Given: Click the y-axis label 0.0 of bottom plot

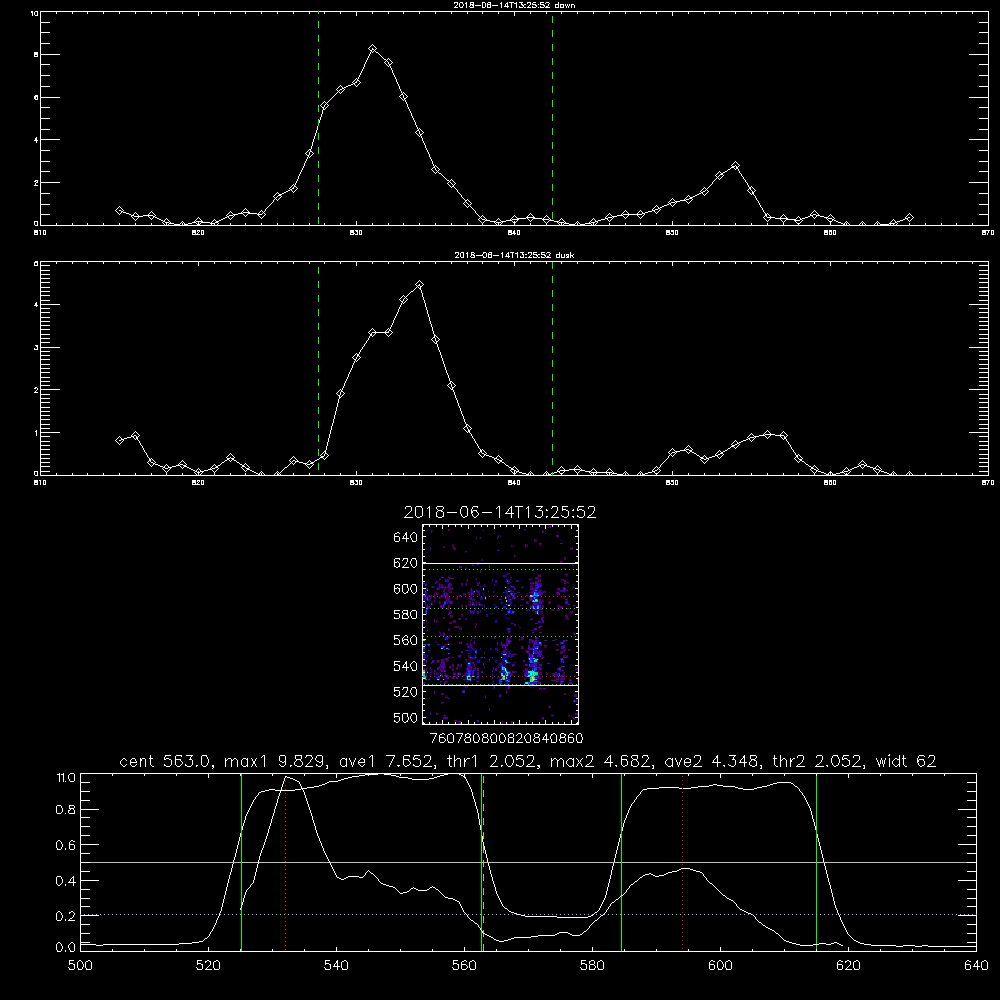Looking at the screenshot, I should pyautogui.click(x=66, y=948).
